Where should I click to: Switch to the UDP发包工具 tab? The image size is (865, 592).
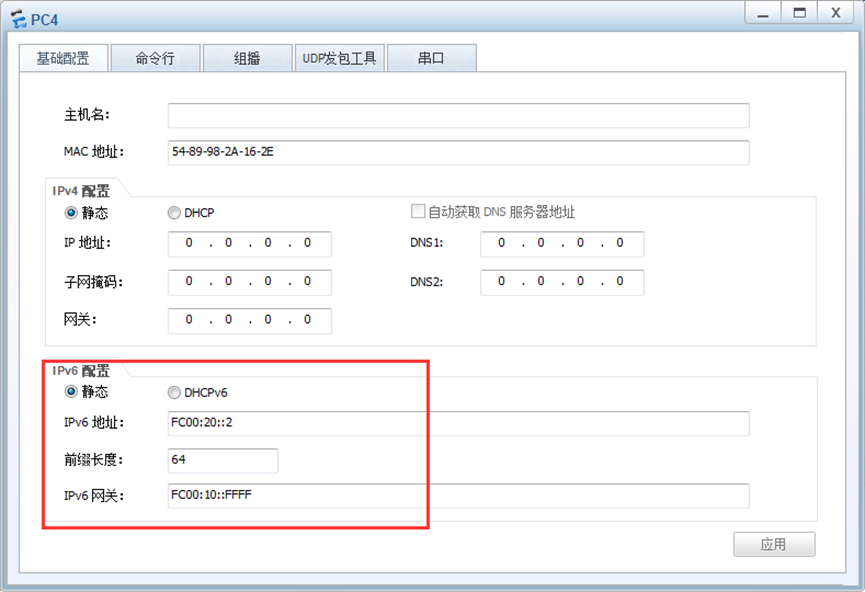pos(339,58)
